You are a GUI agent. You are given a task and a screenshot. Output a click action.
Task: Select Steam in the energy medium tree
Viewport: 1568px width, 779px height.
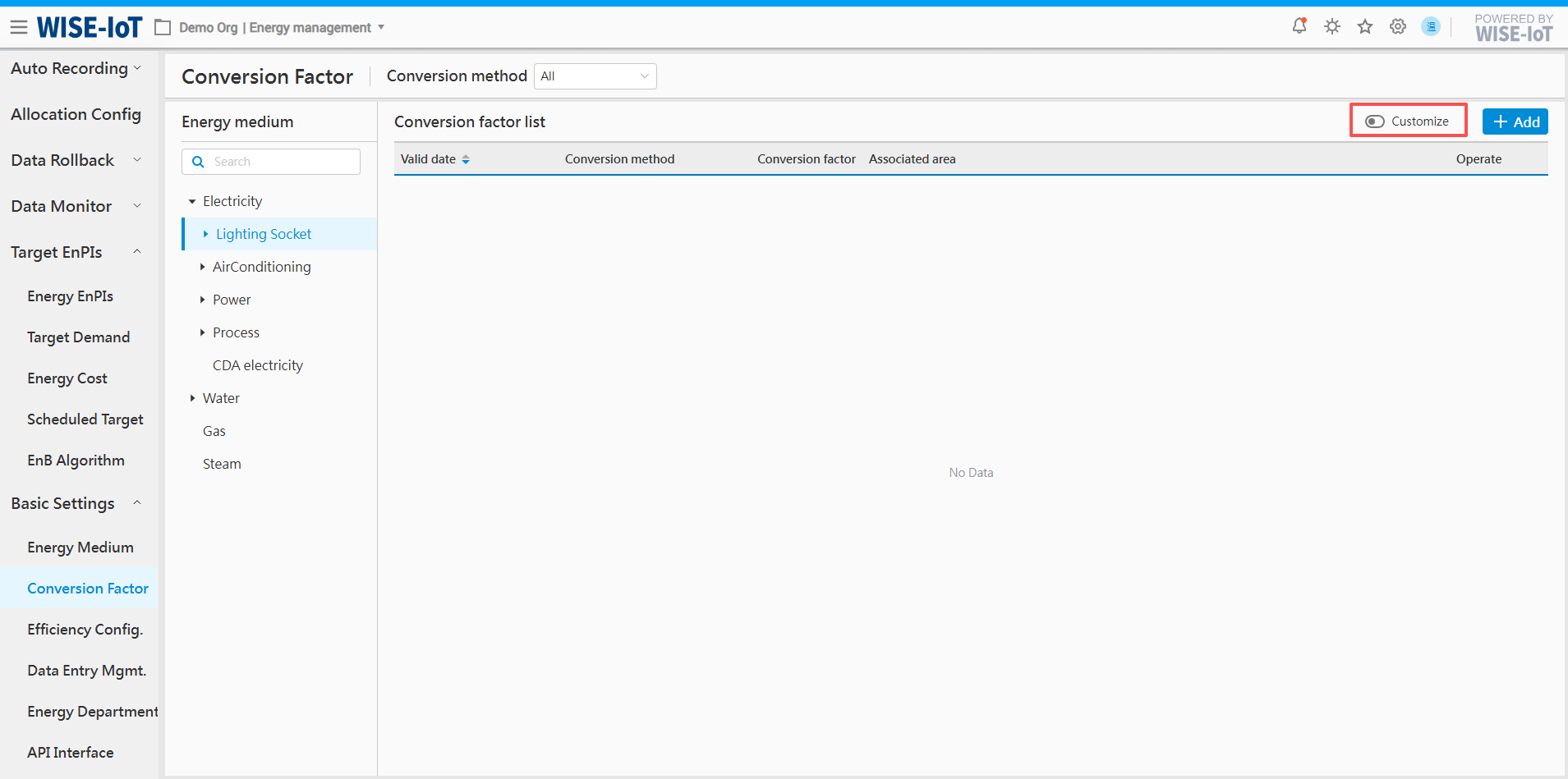(222, 464)
